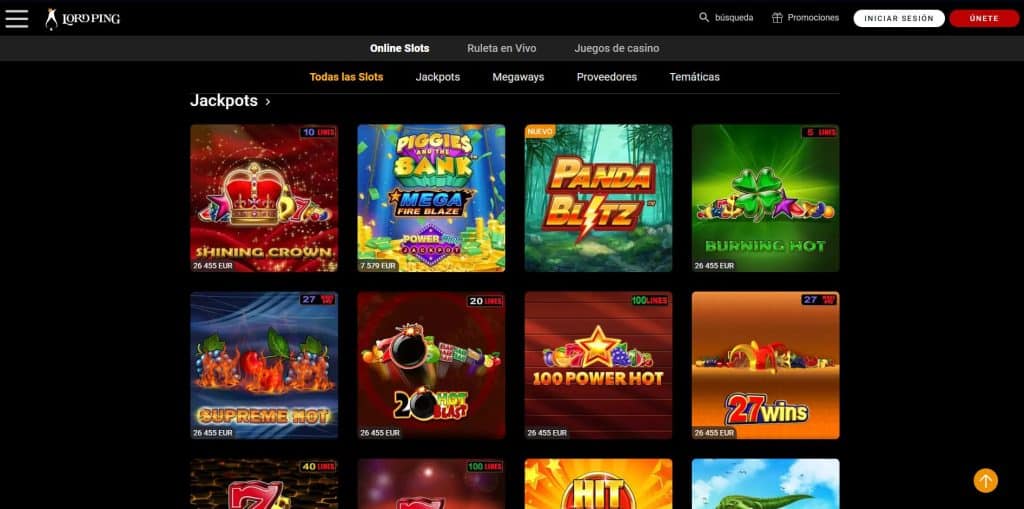1024x509 pixels.
Task: Switch to Ruleta en Vivo tab
Action: [502, 48]
